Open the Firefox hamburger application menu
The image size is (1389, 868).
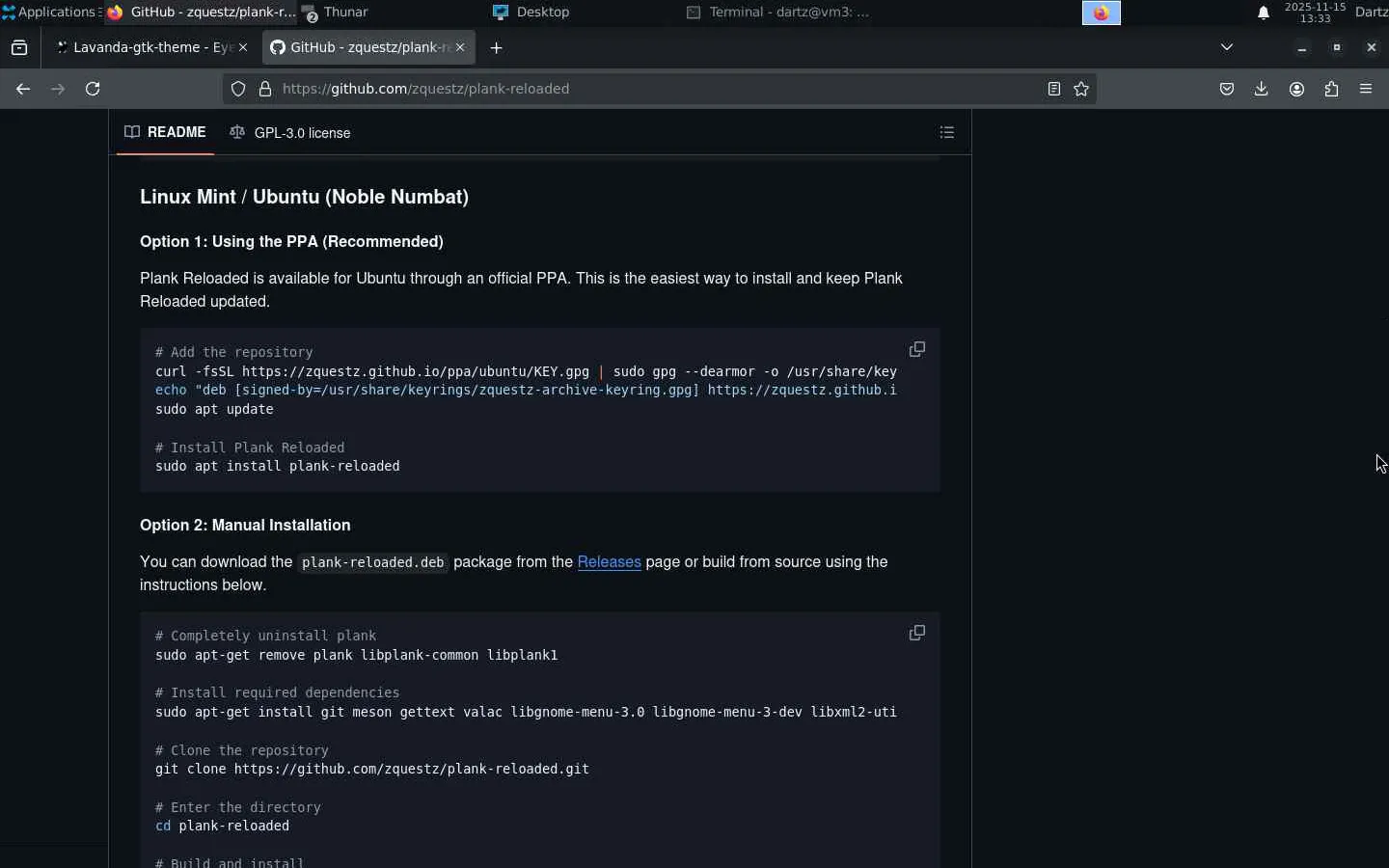click(1366, 89)
